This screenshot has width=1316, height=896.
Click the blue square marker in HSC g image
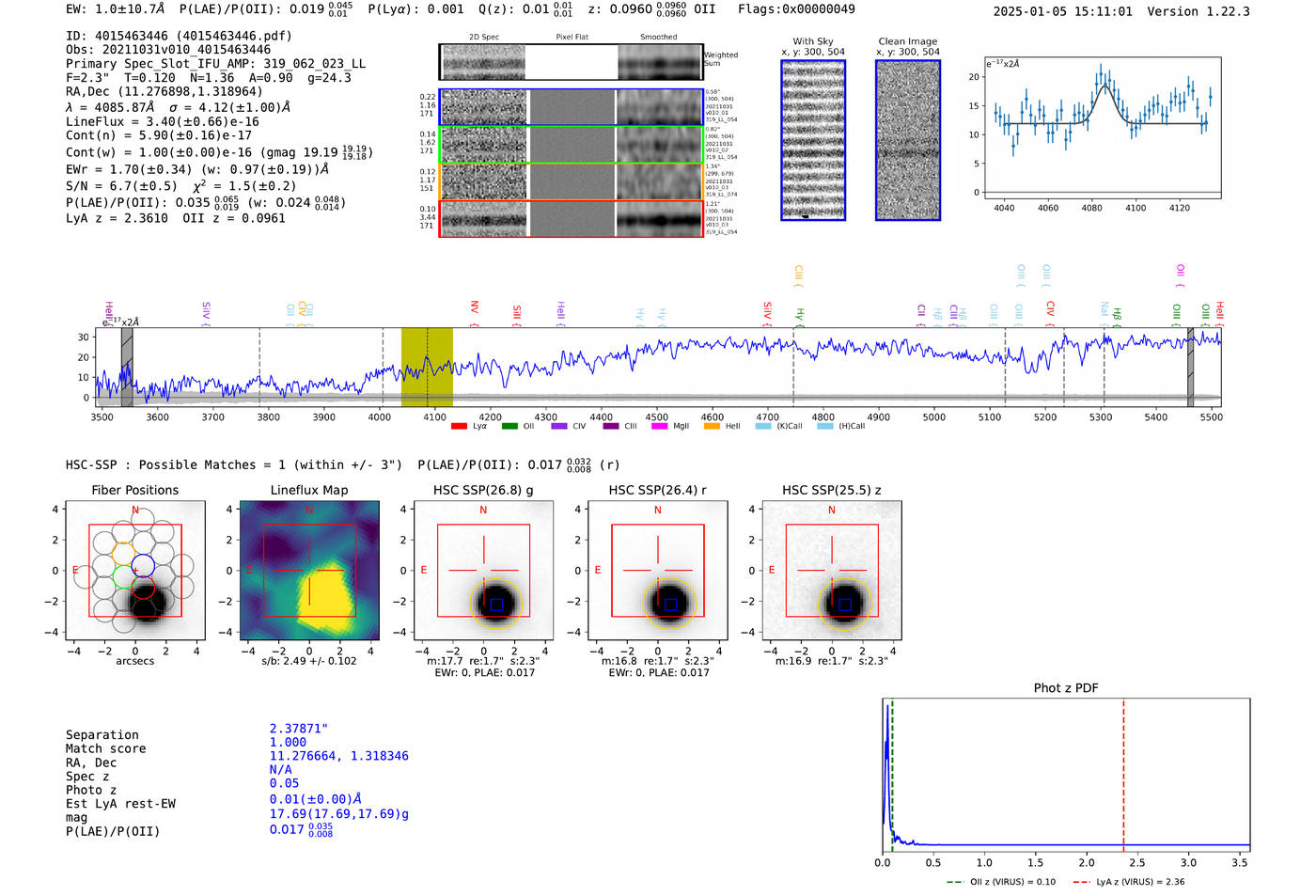click(x=496, y=604)
